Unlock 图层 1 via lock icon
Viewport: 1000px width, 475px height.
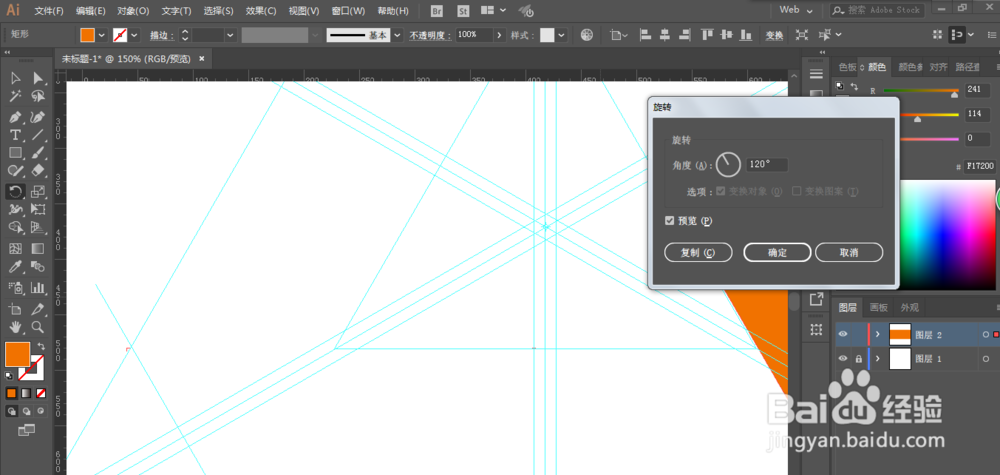(x=858, y=359)
